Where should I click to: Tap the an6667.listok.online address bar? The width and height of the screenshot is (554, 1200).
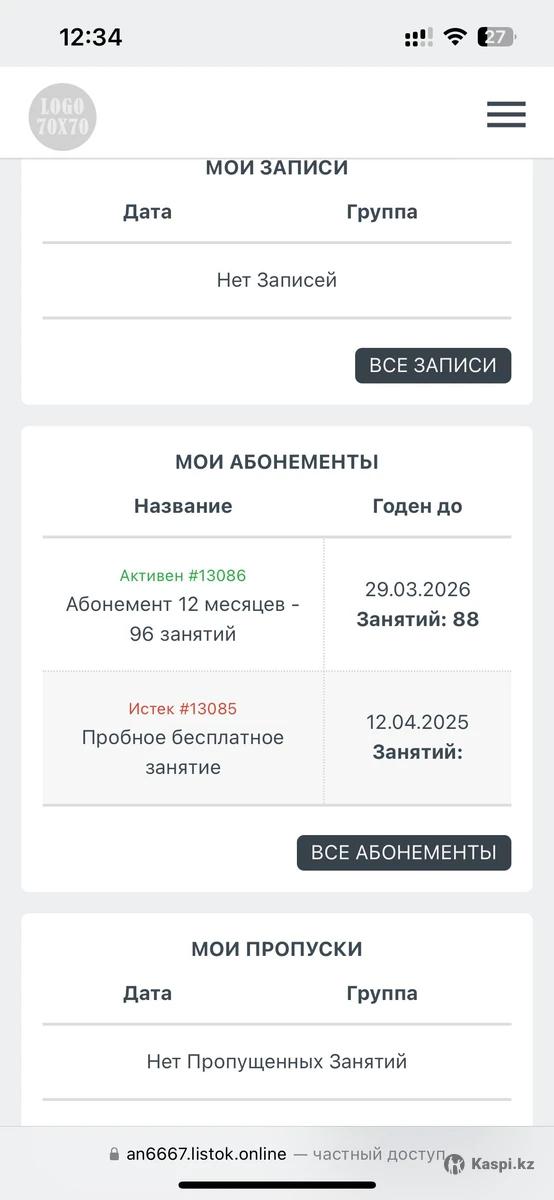277,1154
